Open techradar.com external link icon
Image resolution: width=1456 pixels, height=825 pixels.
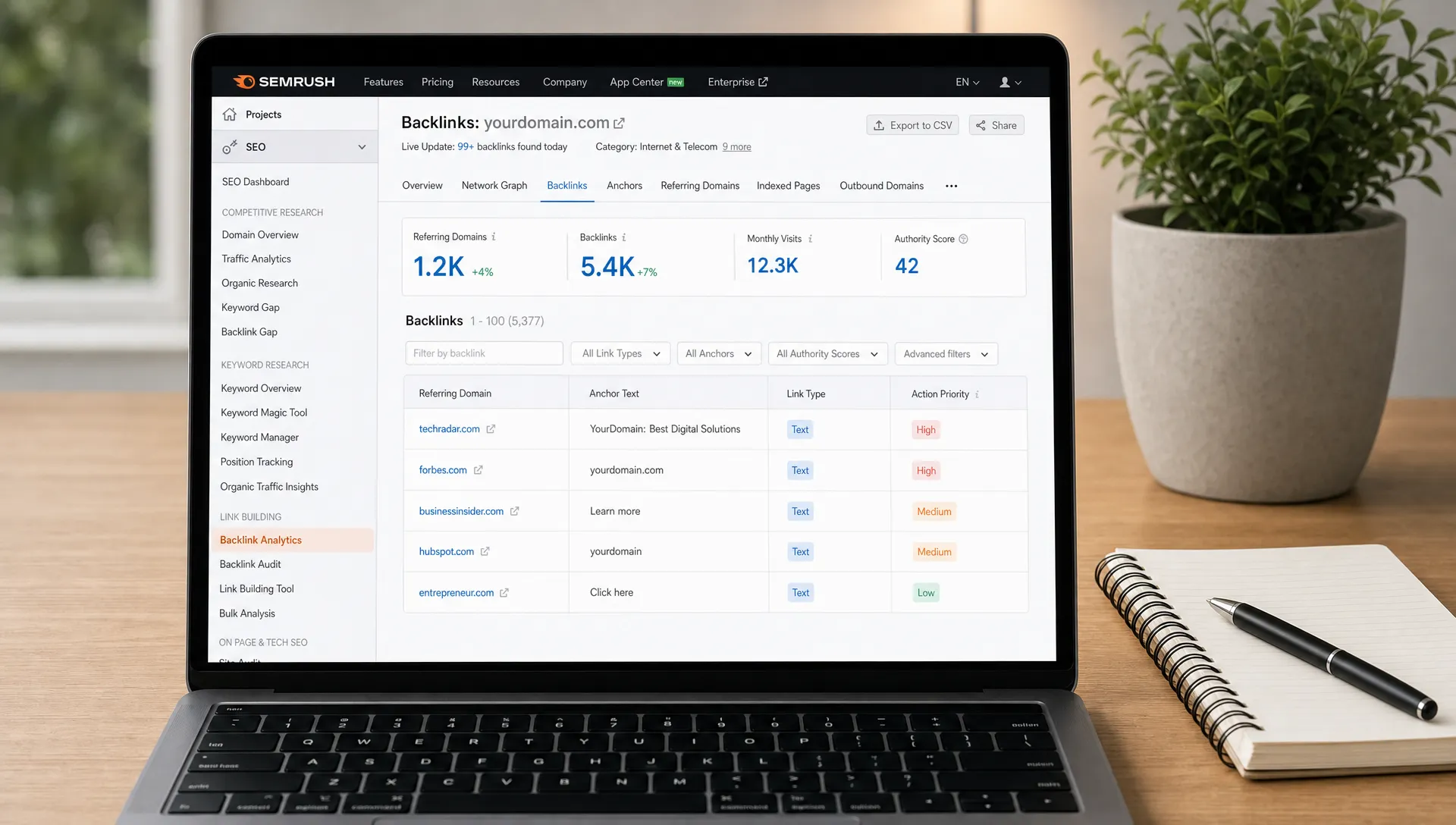(x=491, y=429)
